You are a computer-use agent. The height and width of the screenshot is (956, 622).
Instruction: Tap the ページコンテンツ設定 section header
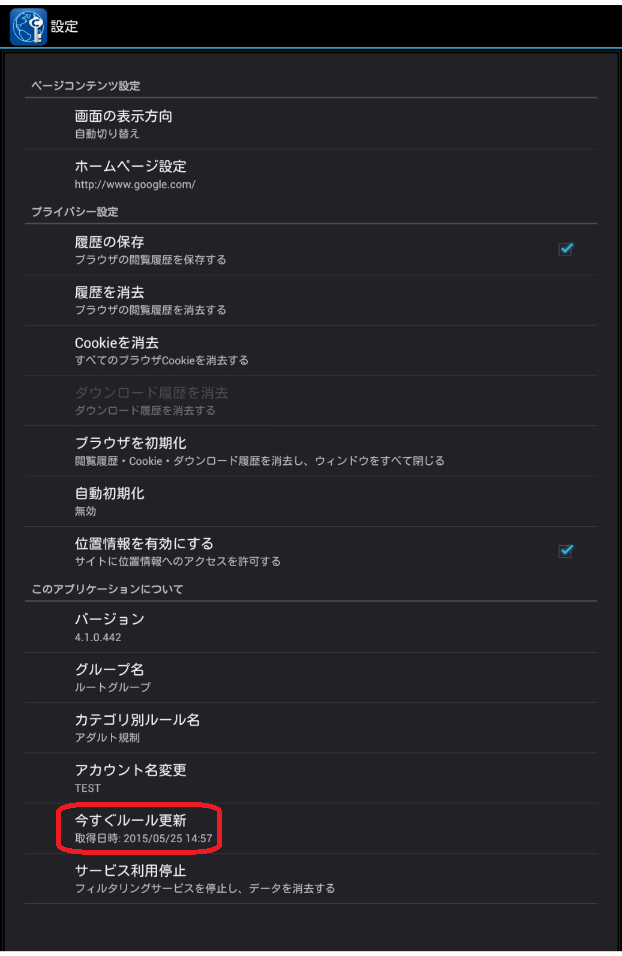coord(86,86)
